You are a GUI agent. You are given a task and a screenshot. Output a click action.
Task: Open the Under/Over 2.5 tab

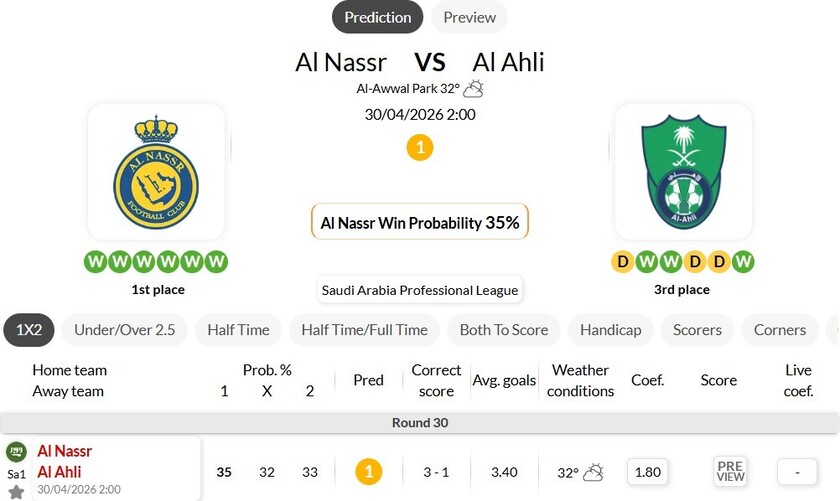(124, 330)
